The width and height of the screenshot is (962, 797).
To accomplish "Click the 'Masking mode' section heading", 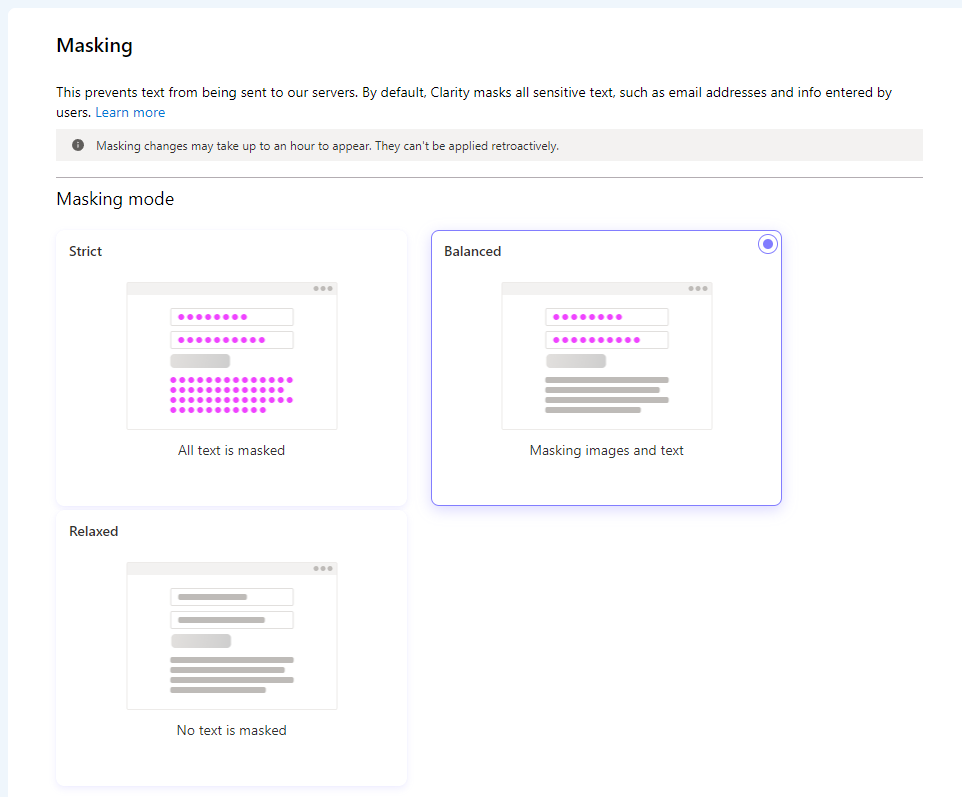I will click(115, 199).
